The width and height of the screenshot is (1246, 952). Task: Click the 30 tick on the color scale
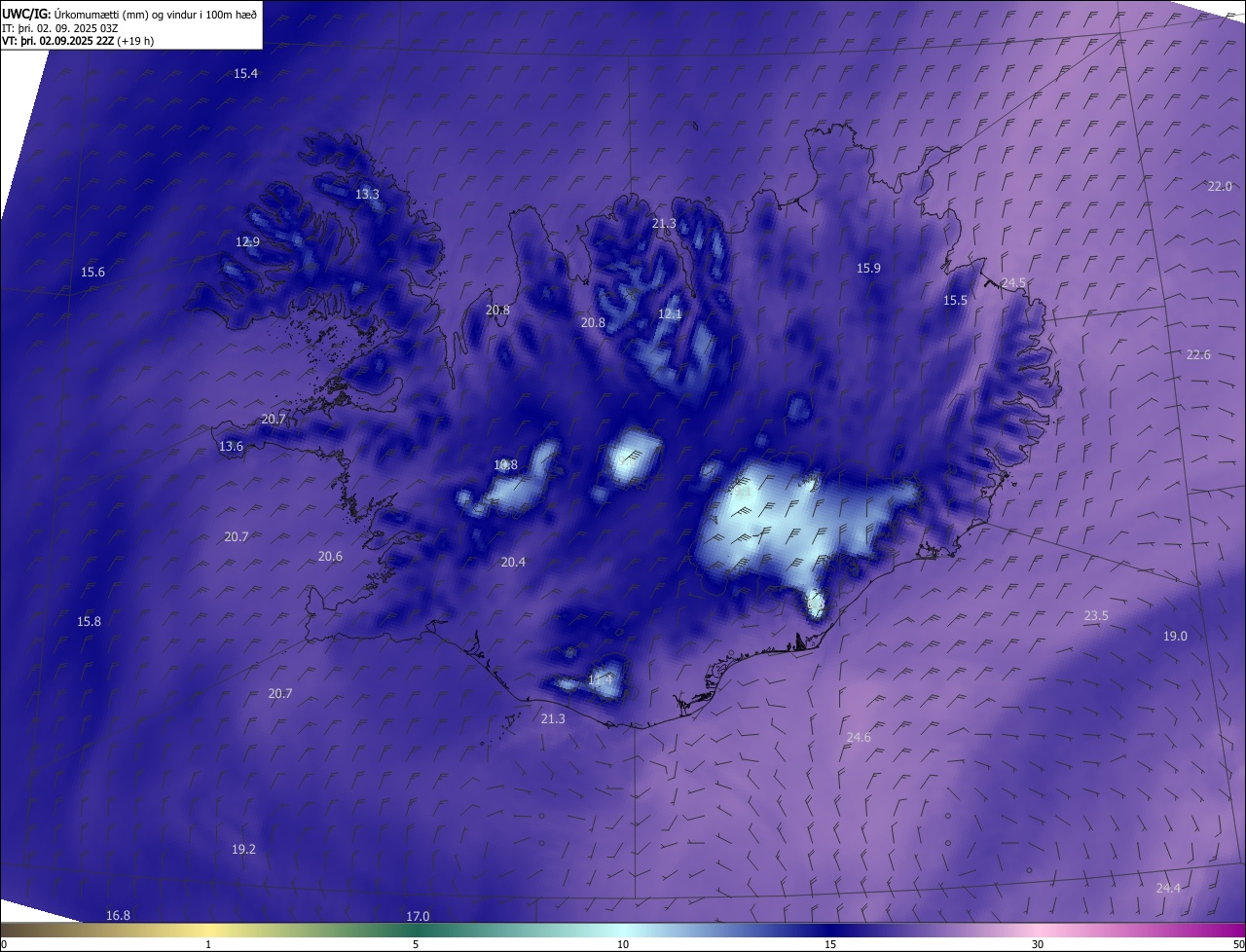(1038, 945)
